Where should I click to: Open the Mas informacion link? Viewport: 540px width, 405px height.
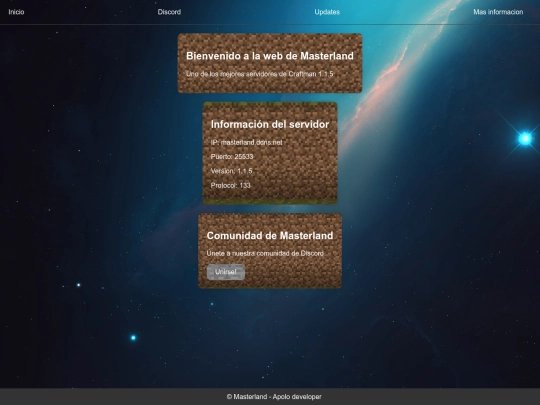498,12
